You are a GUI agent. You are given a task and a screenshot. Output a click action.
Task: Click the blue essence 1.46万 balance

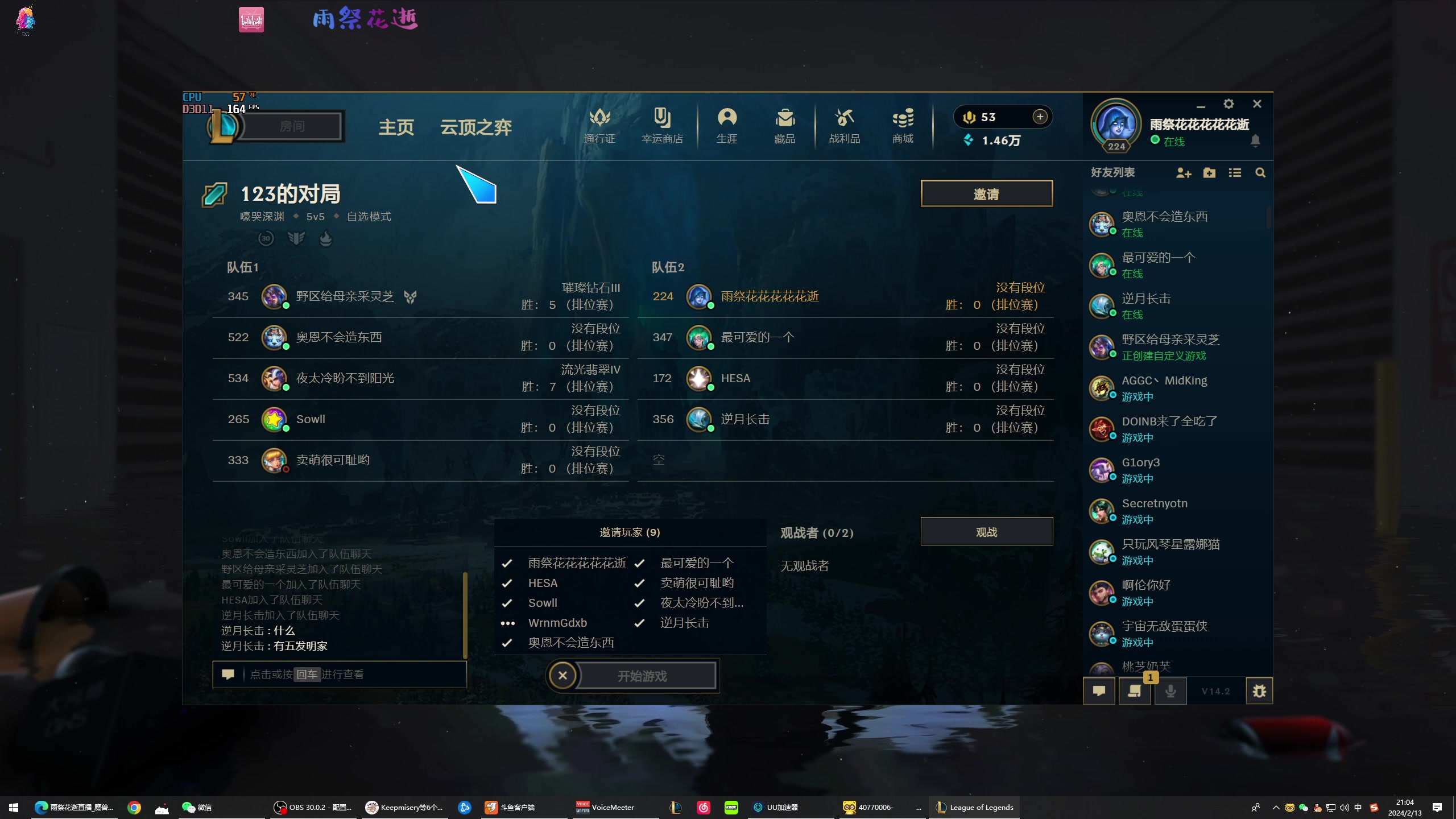[x=992, y=140]
